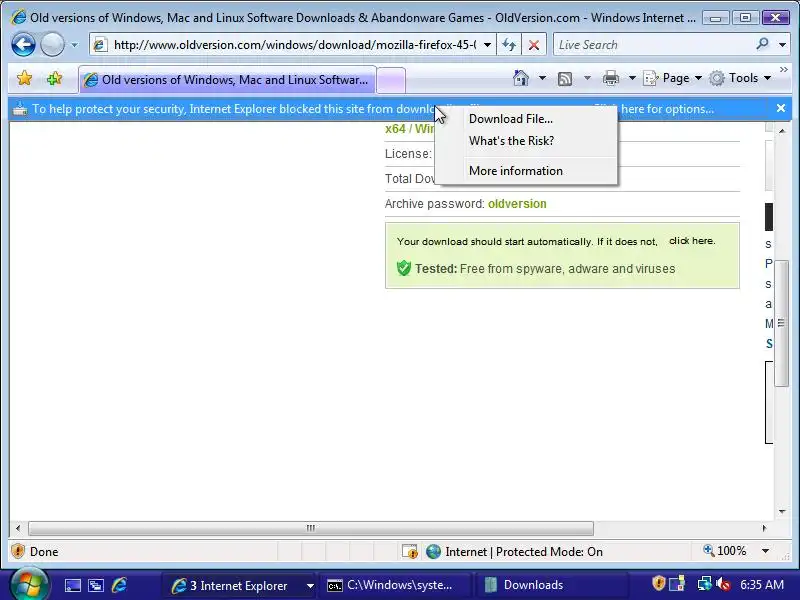Launch Internet Explorer from quick launch
This screenshot has height=600, width=800.
pyautogui.click(x=119, y=585)
